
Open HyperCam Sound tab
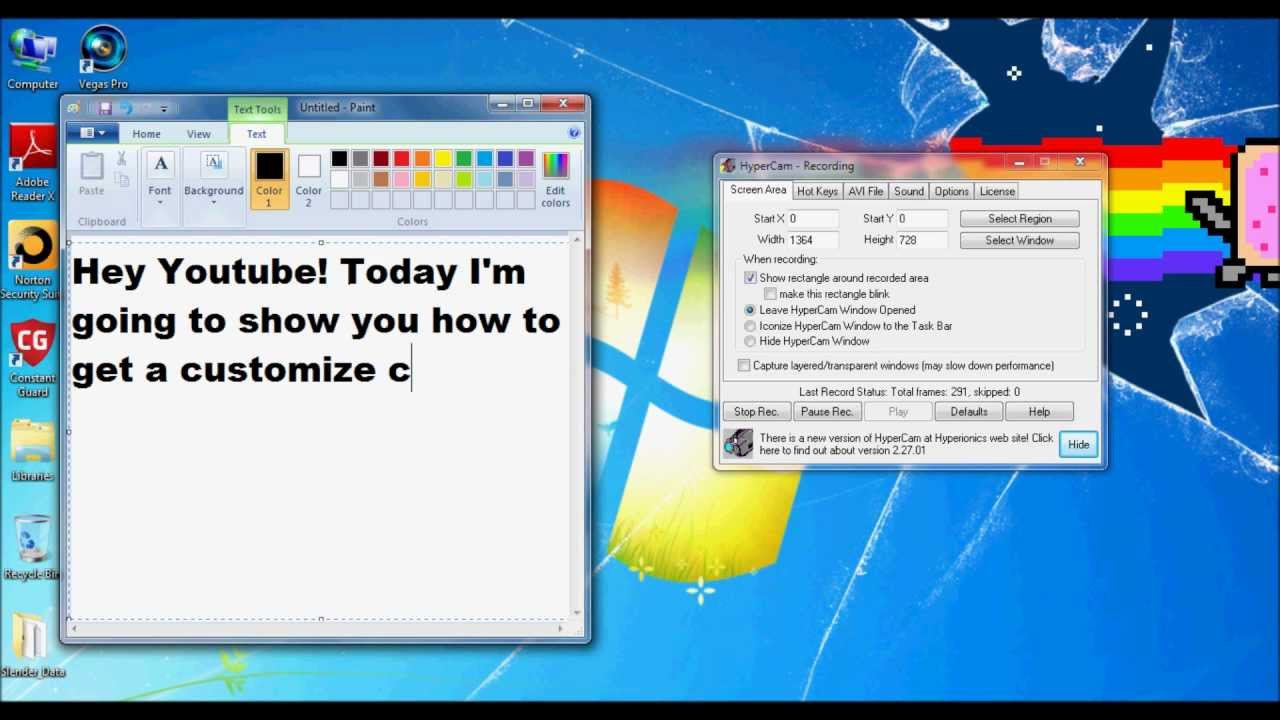click(909, 191)
